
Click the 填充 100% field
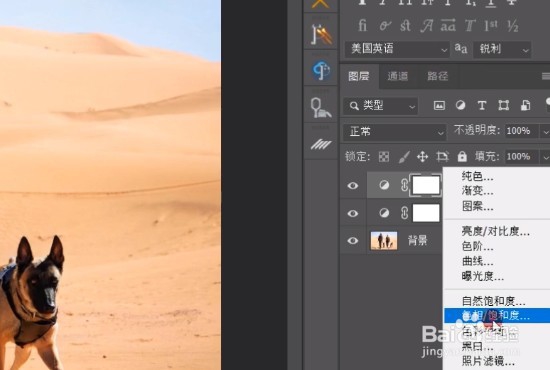click(522, 156)
